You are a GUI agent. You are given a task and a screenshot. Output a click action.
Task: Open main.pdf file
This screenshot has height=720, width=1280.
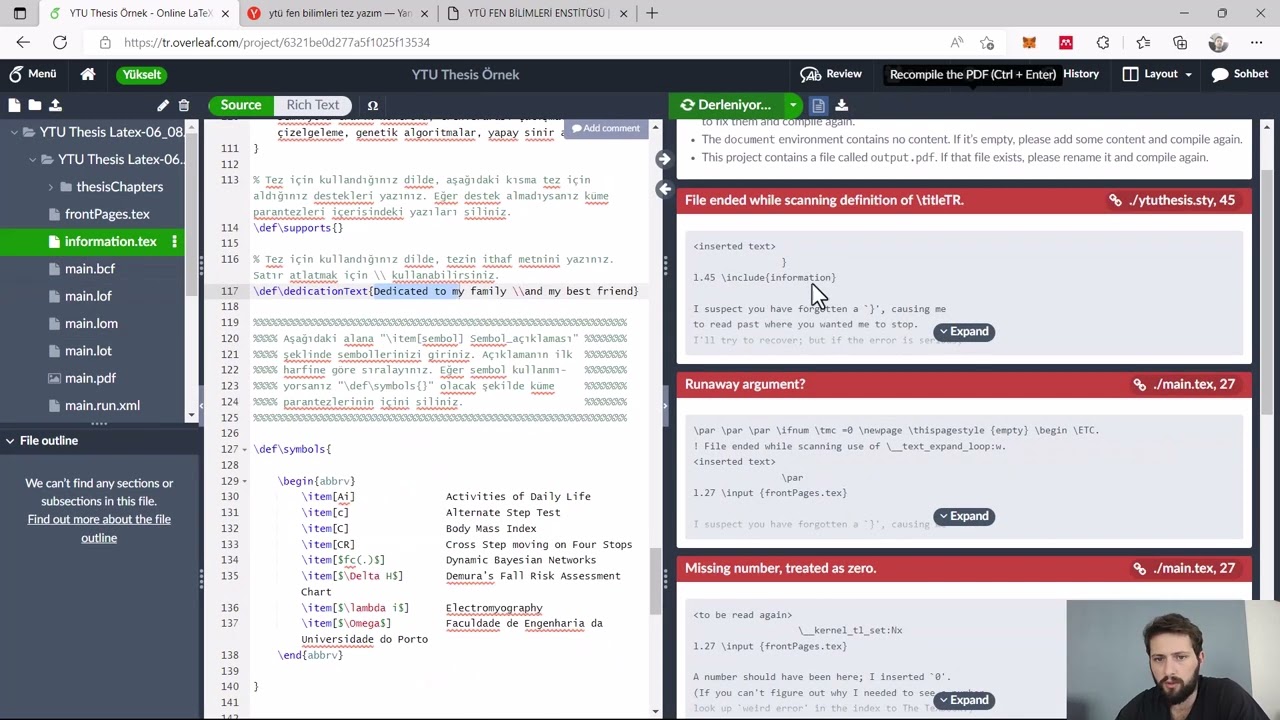coord(90,378)
